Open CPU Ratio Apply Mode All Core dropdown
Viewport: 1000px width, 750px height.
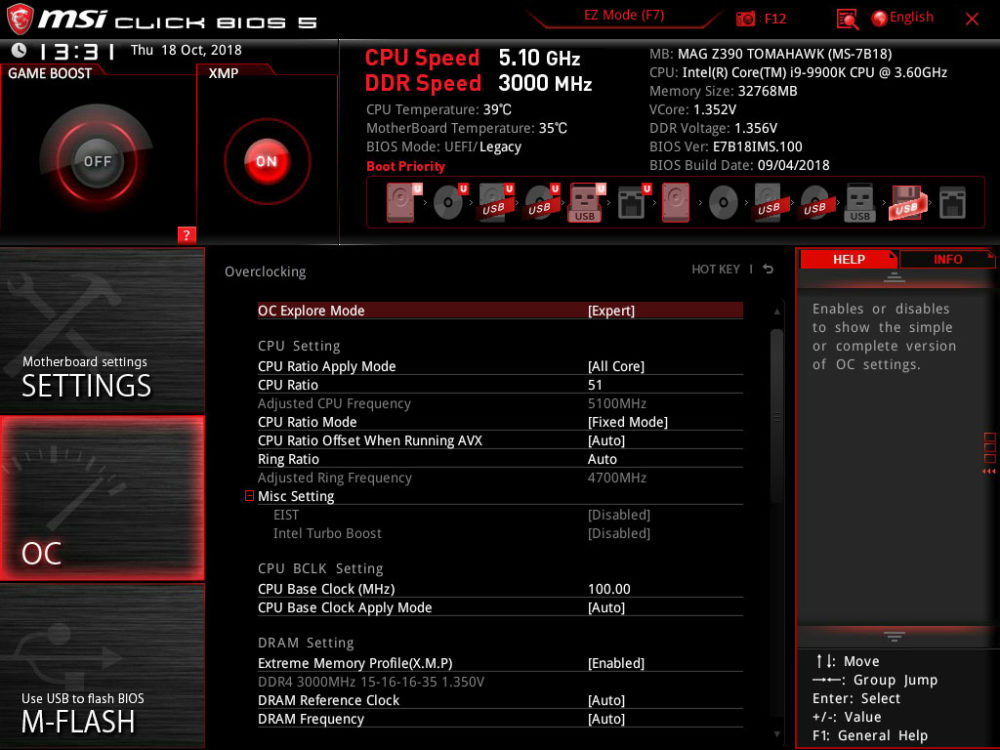pos(616,366)
